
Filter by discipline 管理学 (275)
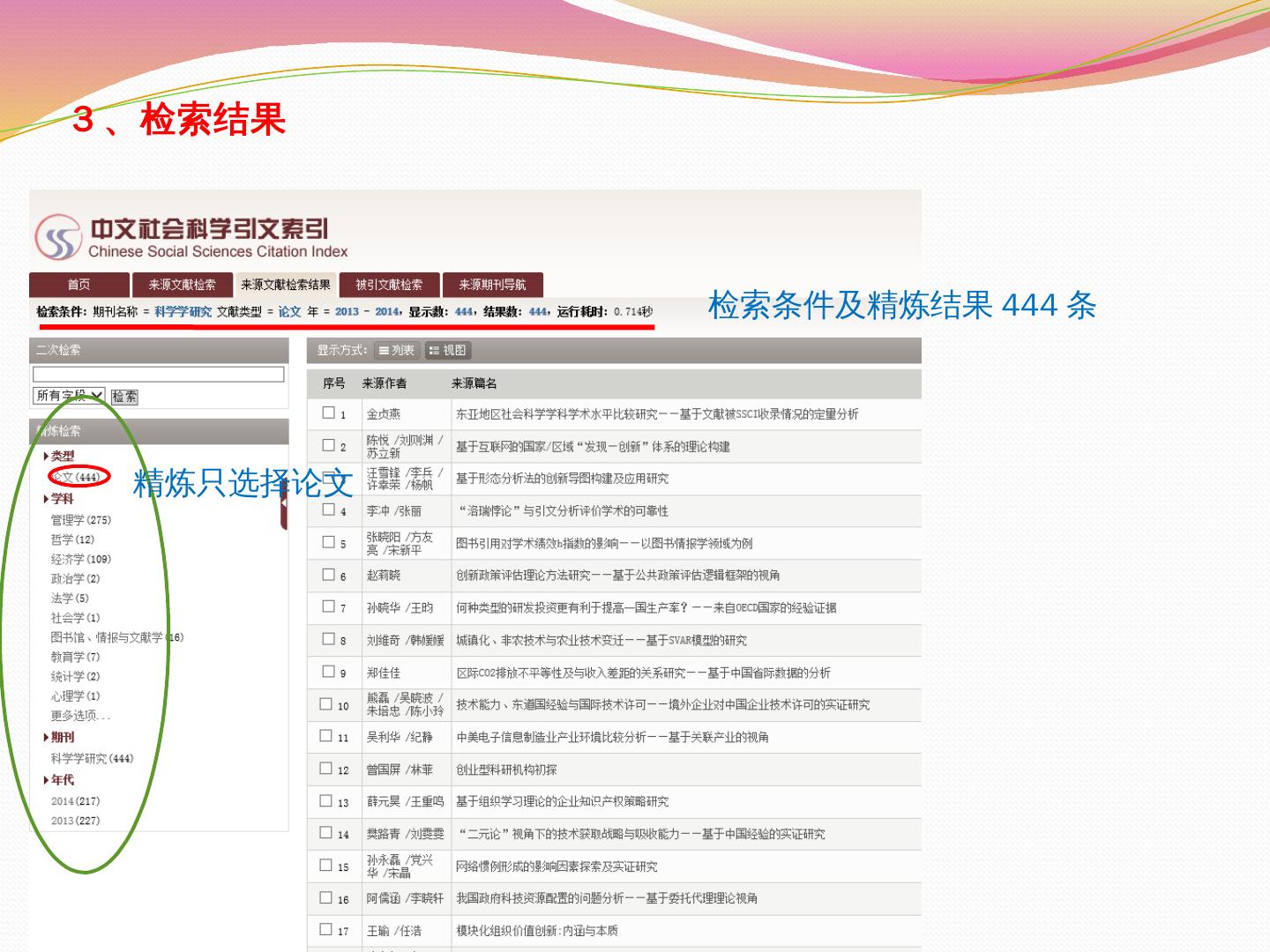[81, 520]
